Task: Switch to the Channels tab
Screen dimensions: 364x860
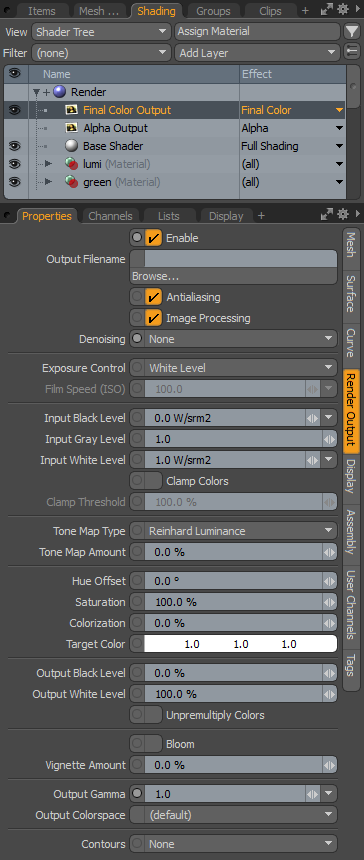Action: pos(110,216)
